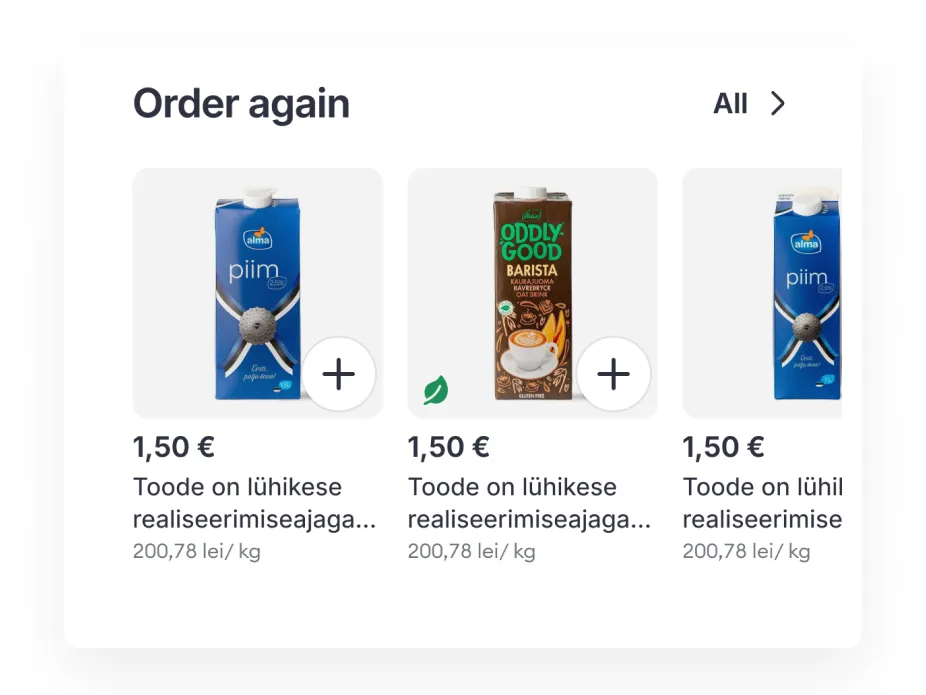Click the Alma logo on the third, cut-off carton
Screen dimensions: 926x695
tap(806, 240)
